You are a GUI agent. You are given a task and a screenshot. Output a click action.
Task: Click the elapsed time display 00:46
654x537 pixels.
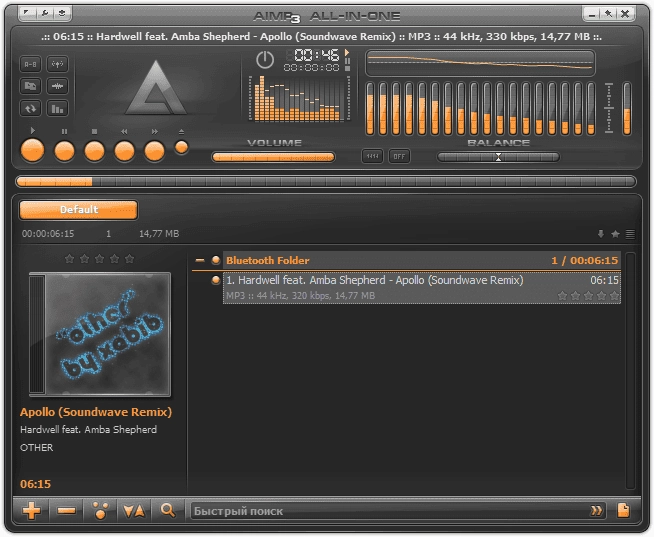(x=316, y=55)
